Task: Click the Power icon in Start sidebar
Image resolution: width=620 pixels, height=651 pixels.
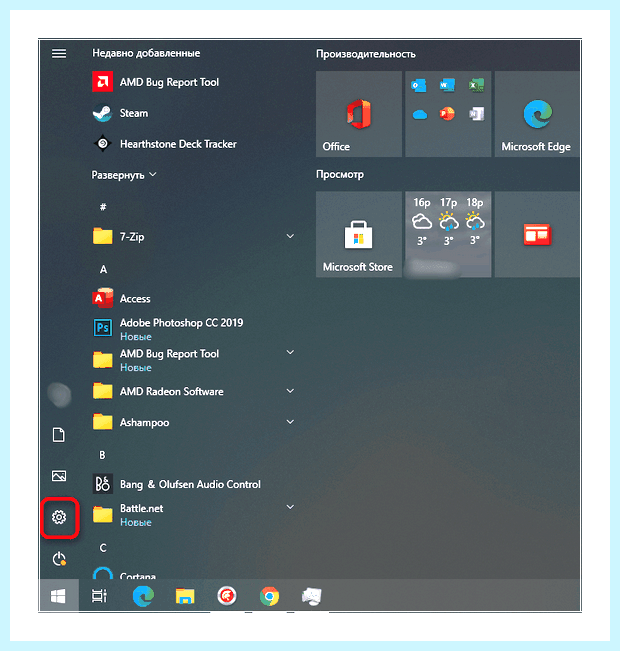Action: tap(59, 559)
